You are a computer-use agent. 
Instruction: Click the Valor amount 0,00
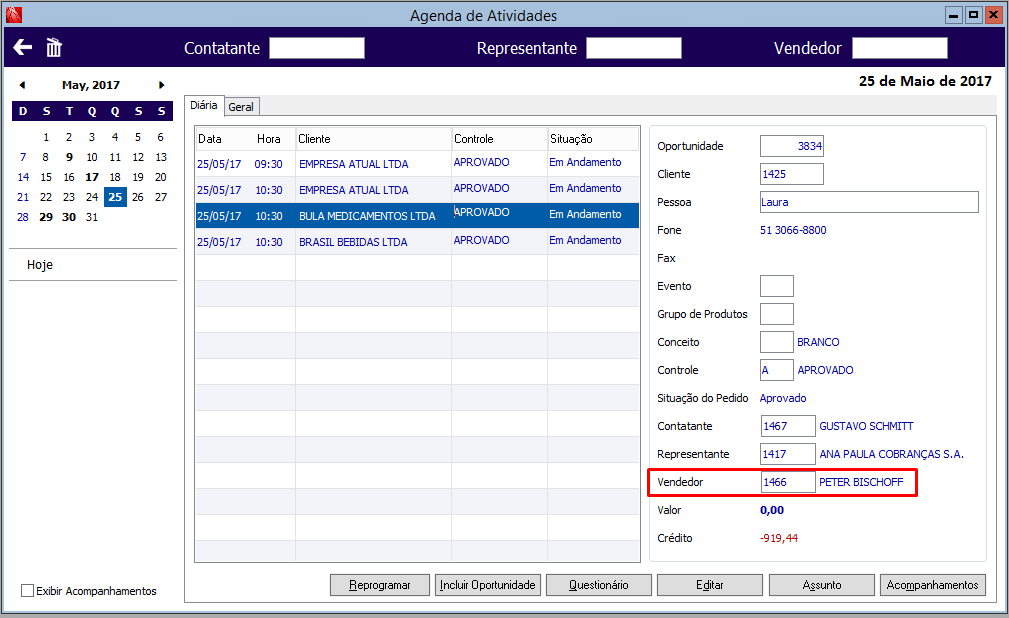772,510
